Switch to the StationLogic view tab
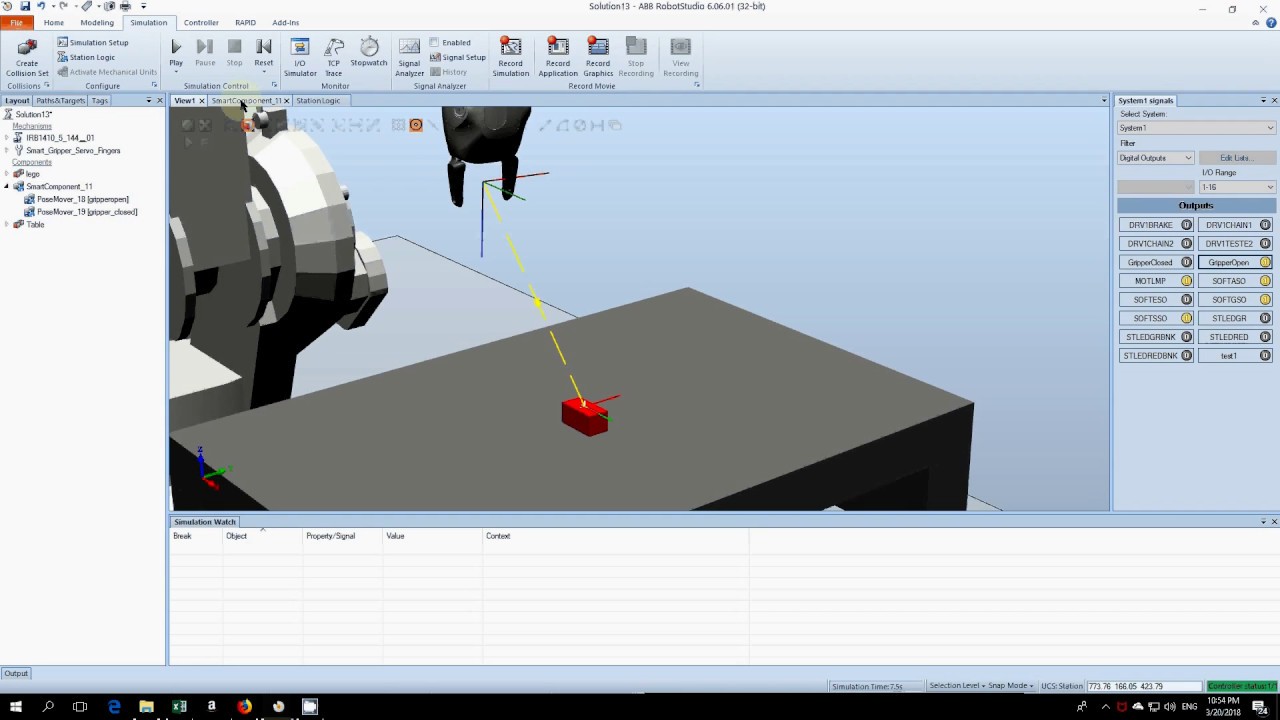Image resolution: width=1280 pixels, height=720 pixels. click(318, 100)
